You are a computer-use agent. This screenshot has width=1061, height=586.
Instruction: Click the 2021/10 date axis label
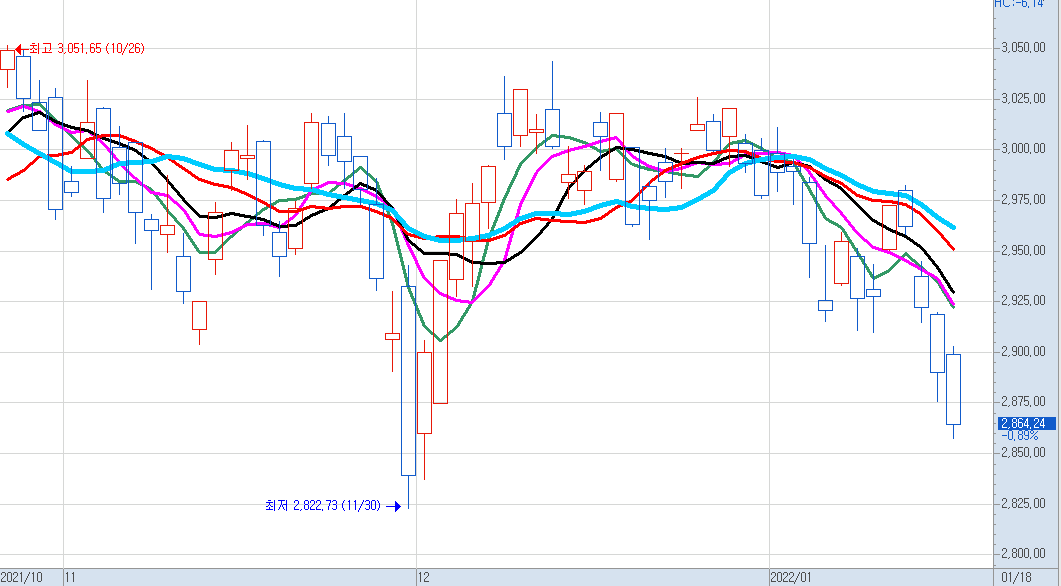coord(21,578)
